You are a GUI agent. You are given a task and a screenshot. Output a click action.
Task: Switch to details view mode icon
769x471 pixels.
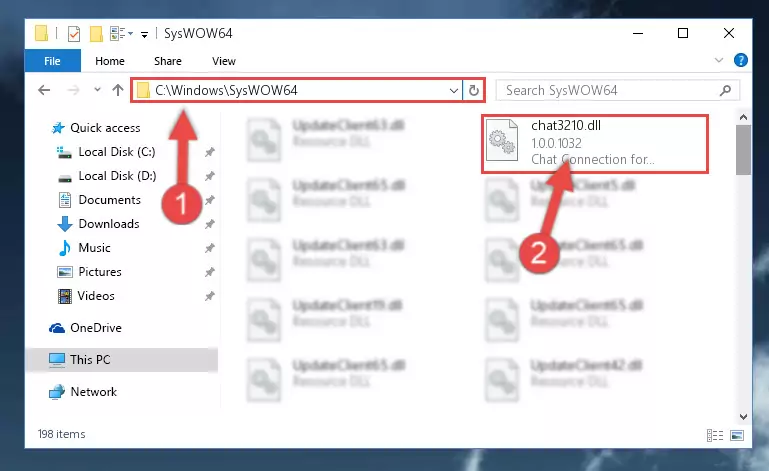(715, 435)
